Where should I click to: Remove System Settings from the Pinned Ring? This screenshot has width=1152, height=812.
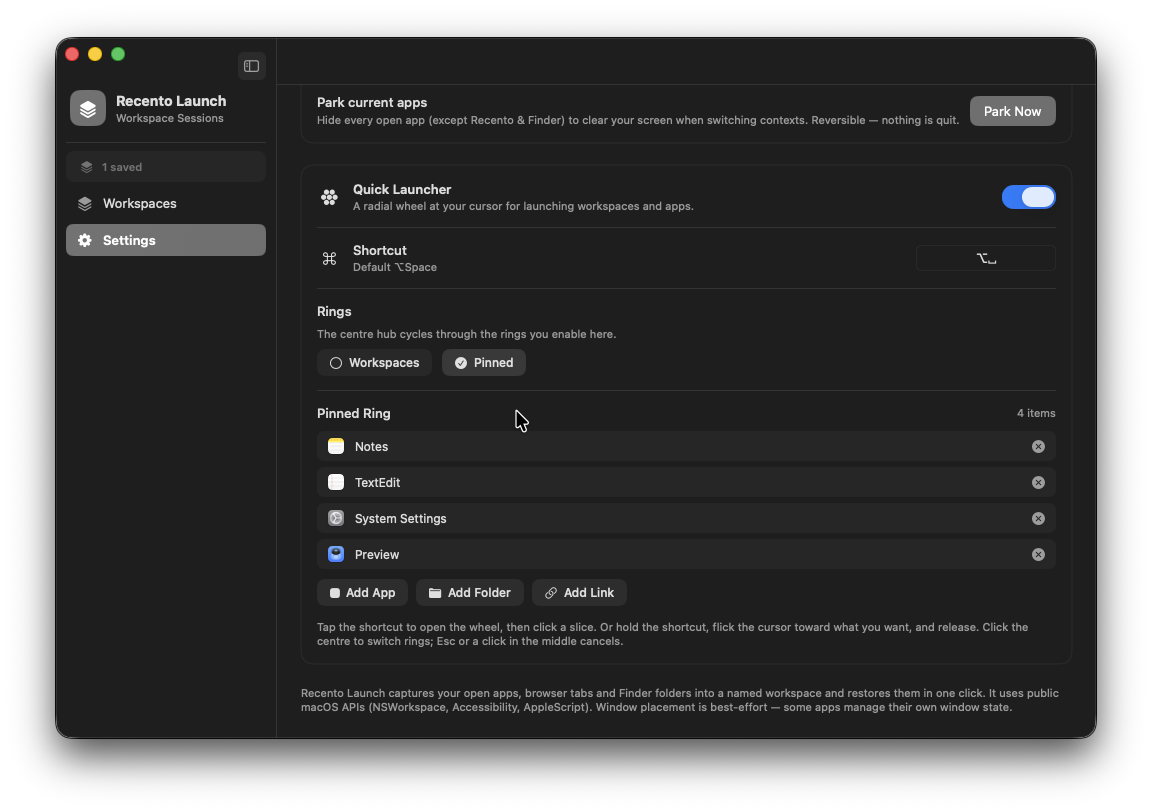coord(1037,519)
